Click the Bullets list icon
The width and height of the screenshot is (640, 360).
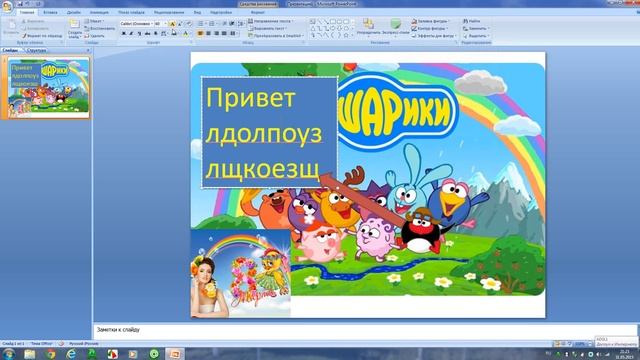tap(201, 24)
